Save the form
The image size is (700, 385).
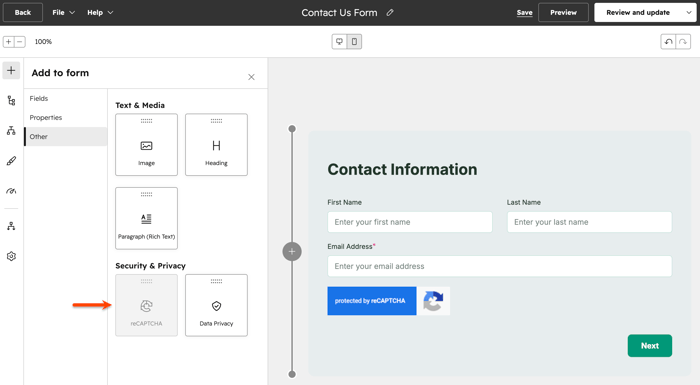pos(525,13)
